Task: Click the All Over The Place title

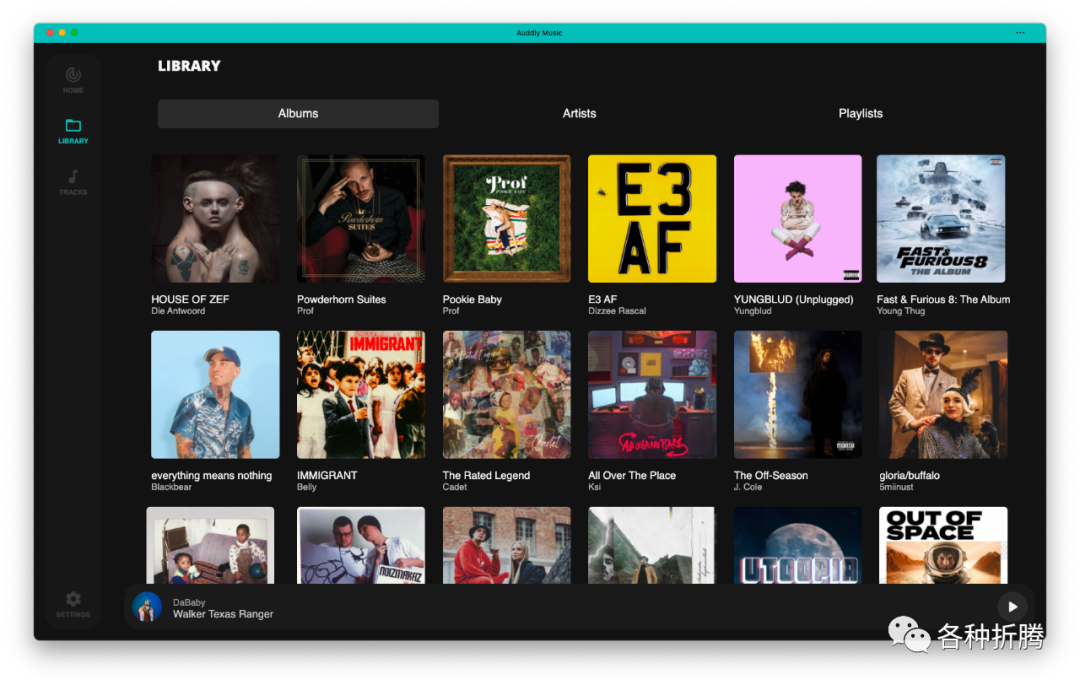Action: pos(632,476)
